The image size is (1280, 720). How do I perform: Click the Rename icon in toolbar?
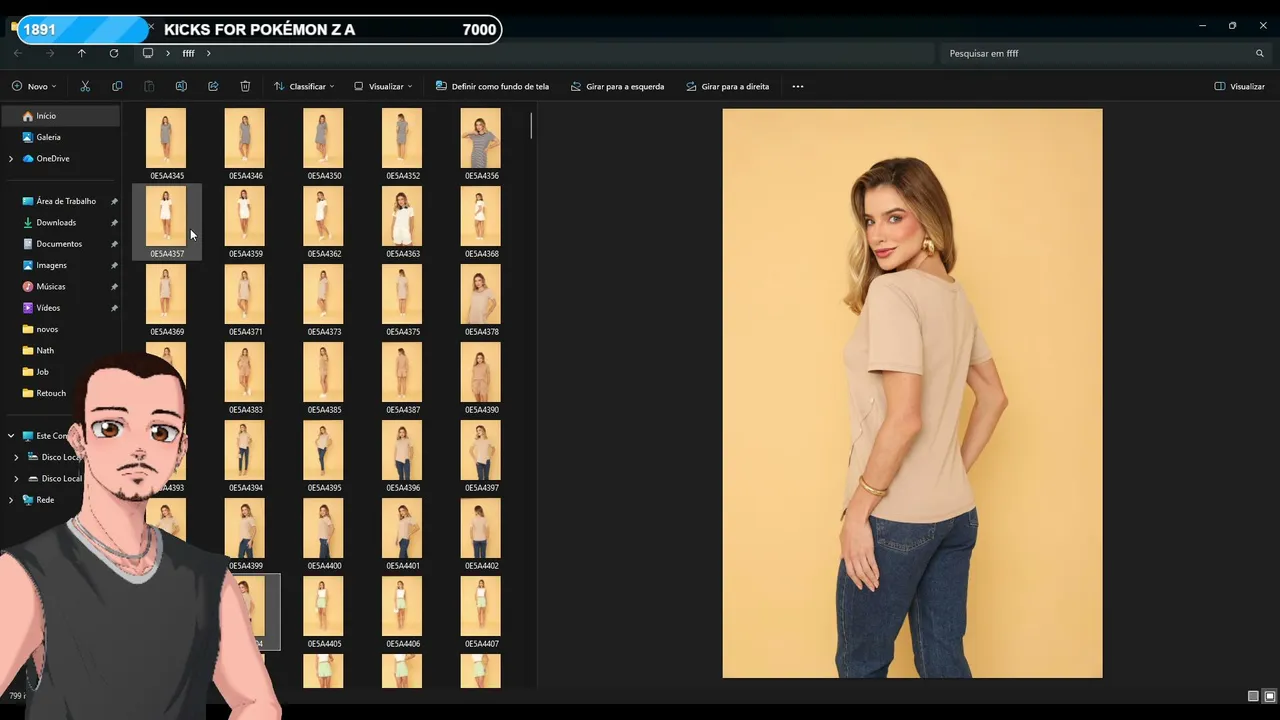181,87
